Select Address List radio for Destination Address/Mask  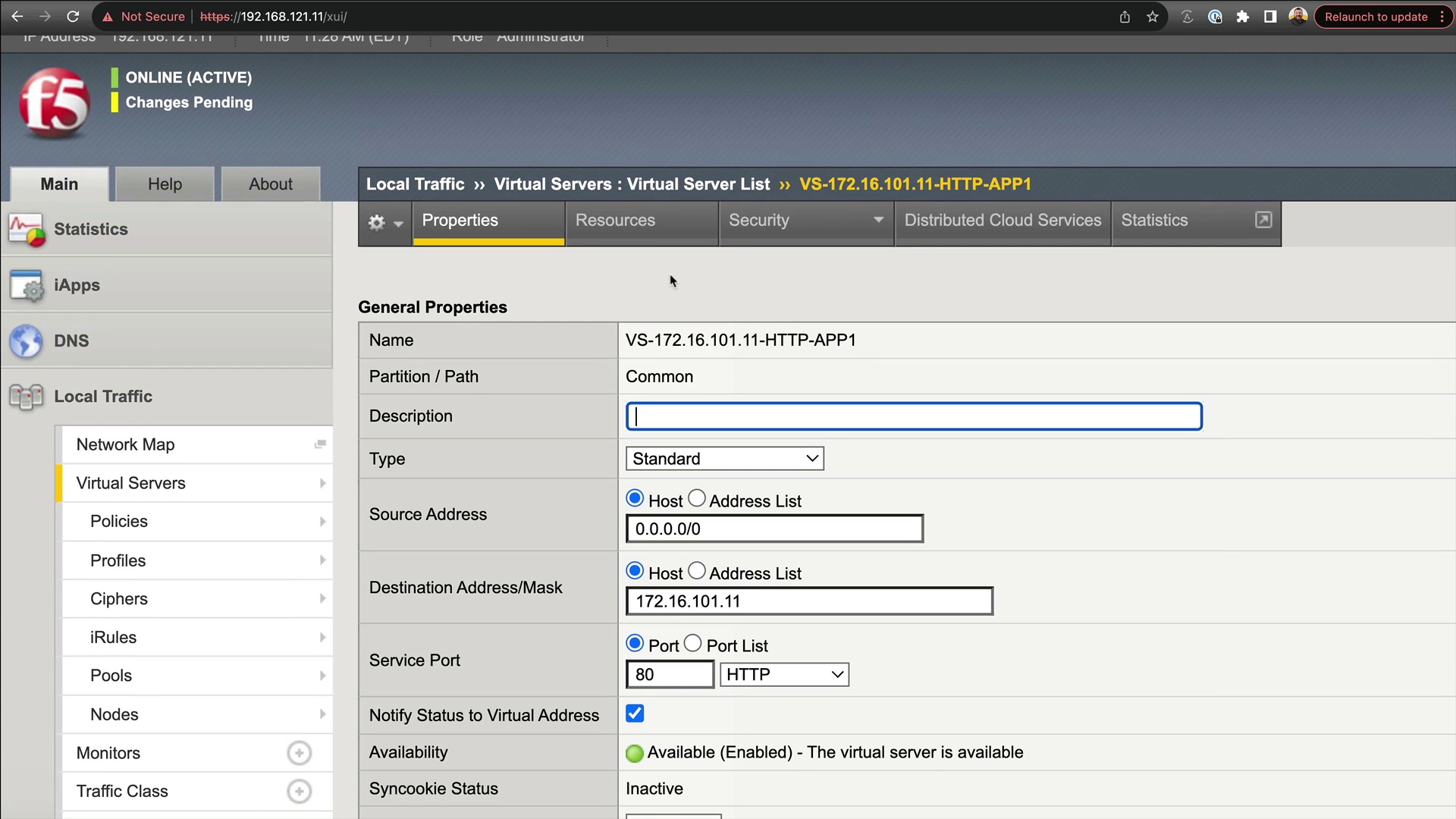[x=697, y=571]
